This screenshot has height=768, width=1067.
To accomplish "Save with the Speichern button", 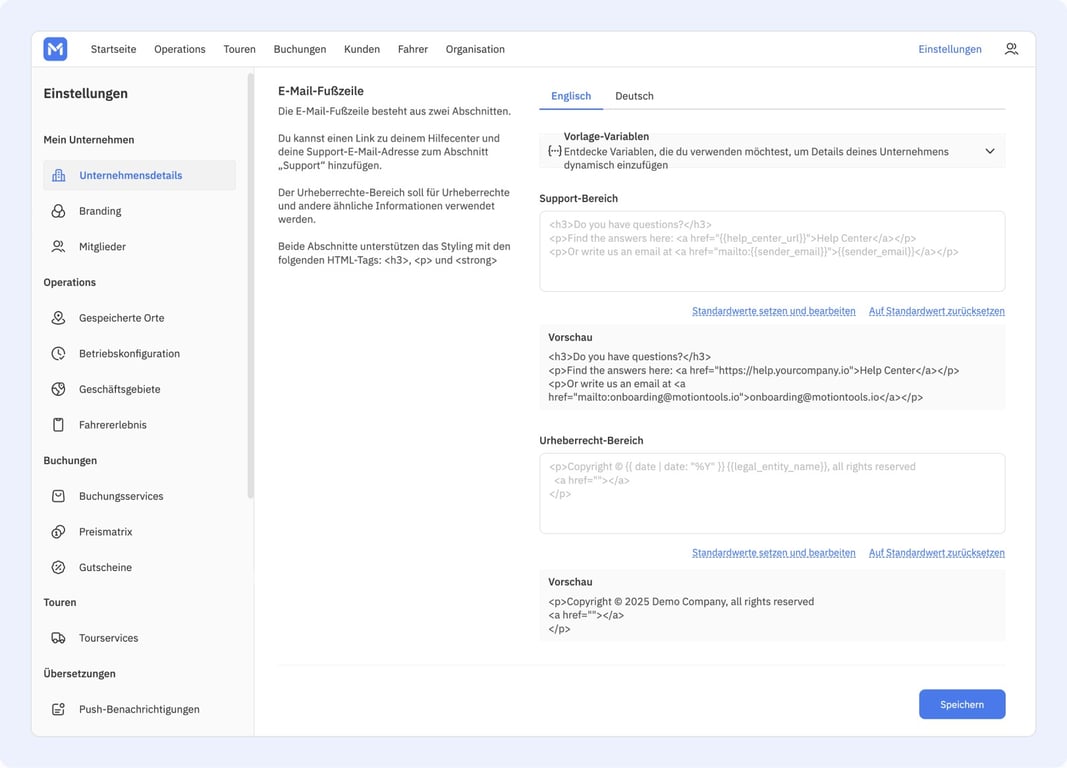I will click(x=962, y=705).
